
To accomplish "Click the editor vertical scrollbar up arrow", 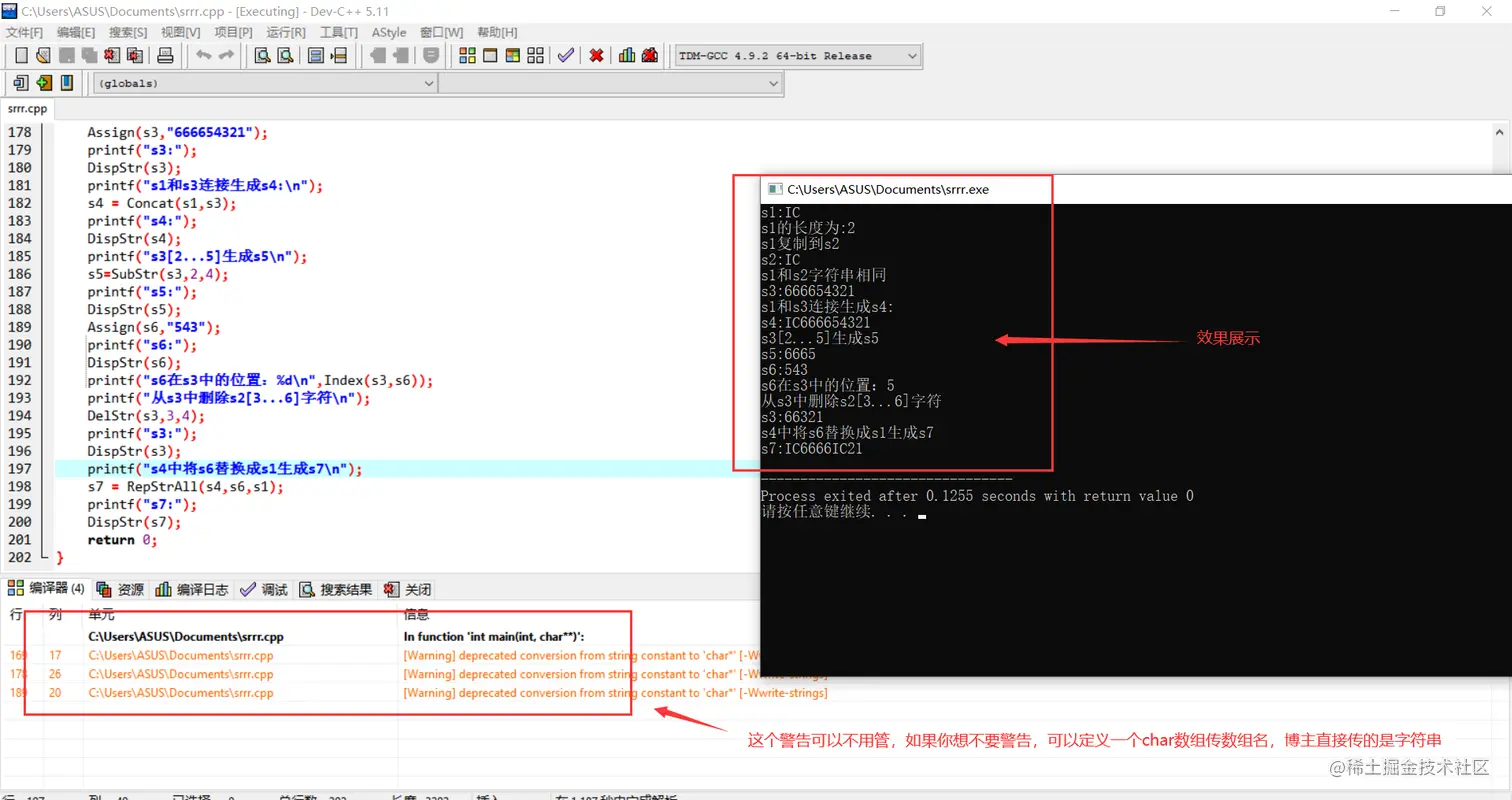I will 1498,133.
